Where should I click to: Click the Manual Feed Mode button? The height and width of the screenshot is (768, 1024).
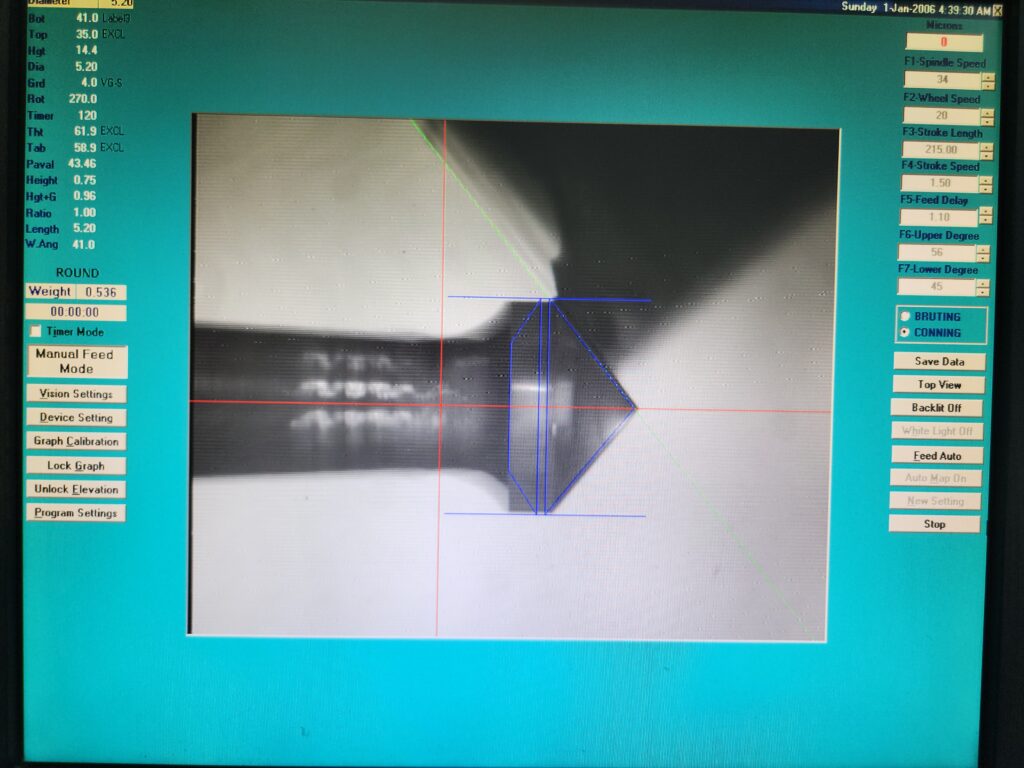coord(76,361)
